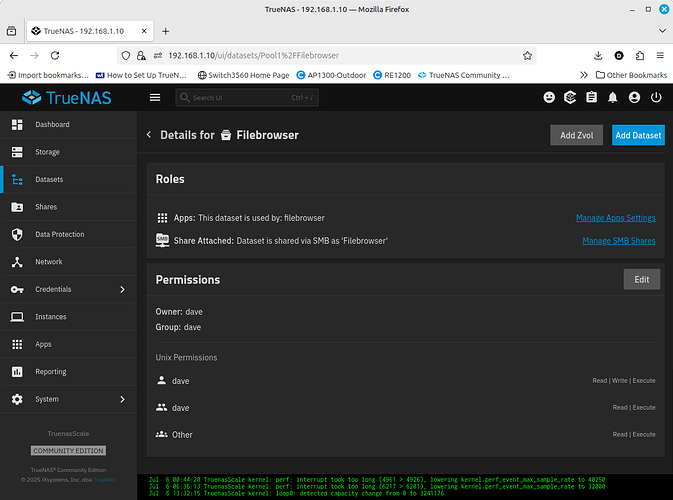Click the power icon in top bar
The height and width of the screenshot is (500, 673).
[x=656, y=98]
